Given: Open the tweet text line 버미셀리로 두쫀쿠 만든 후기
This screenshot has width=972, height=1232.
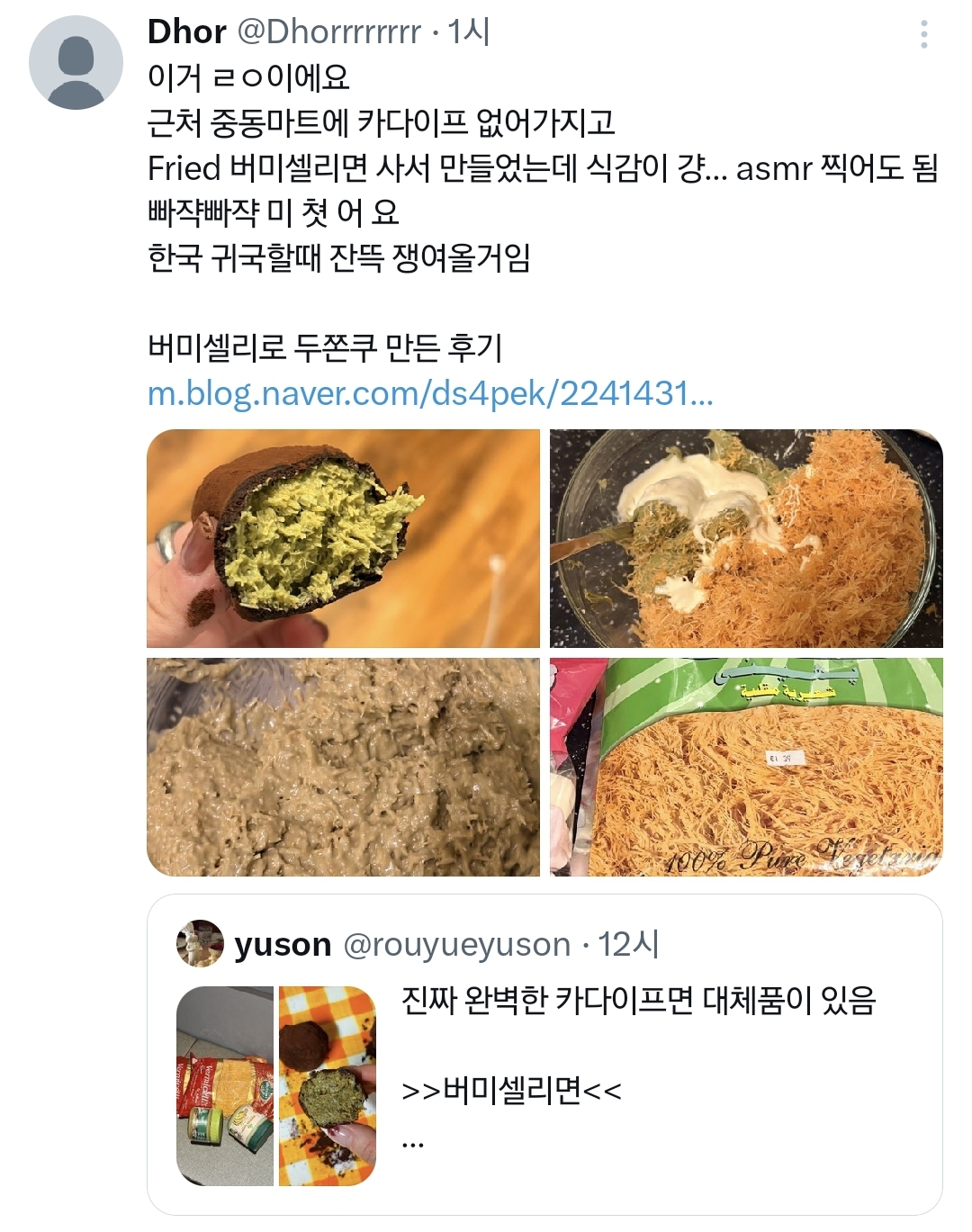Looking at the screenshot, I should tap(325, 347).
